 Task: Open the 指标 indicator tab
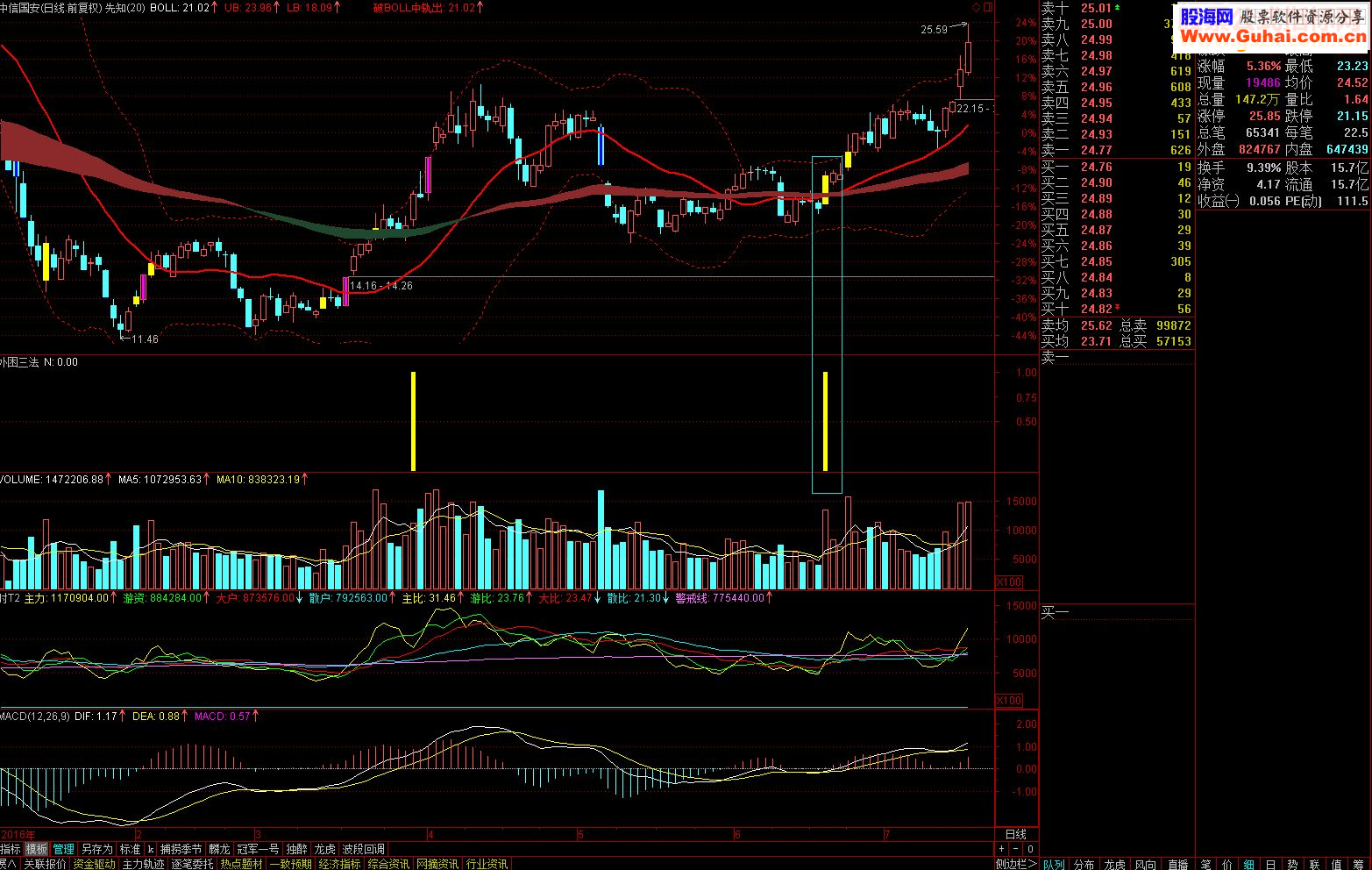10,849
